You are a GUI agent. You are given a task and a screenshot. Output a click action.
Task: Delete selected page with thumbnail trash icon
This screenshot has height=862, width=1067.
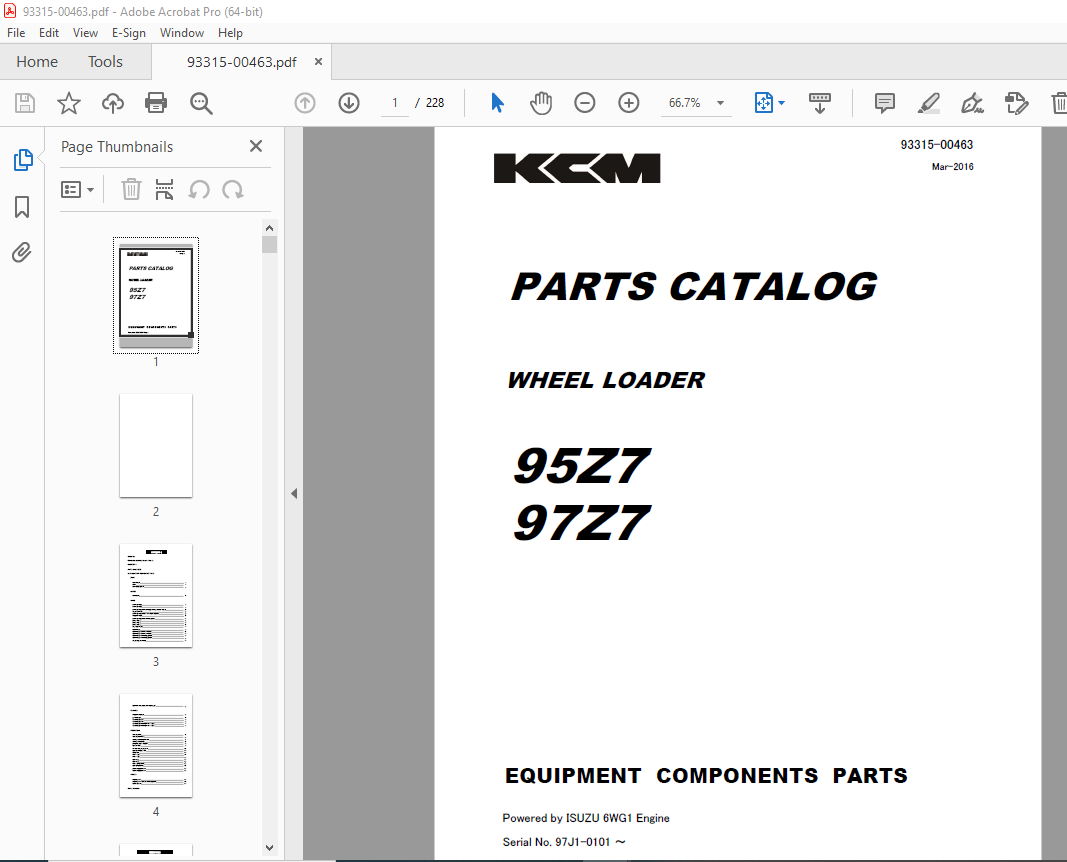click(x=131, y=189)
